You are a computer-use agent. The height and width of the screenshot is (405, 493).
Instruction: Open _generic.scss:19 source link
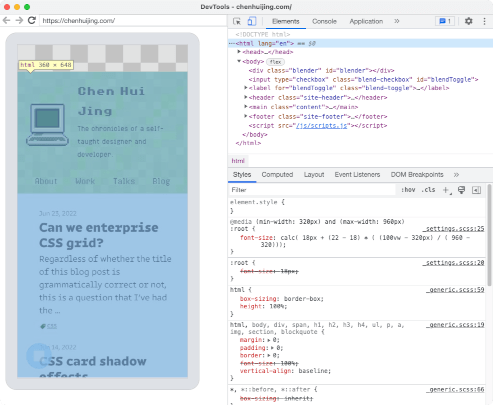click(455, 325)
